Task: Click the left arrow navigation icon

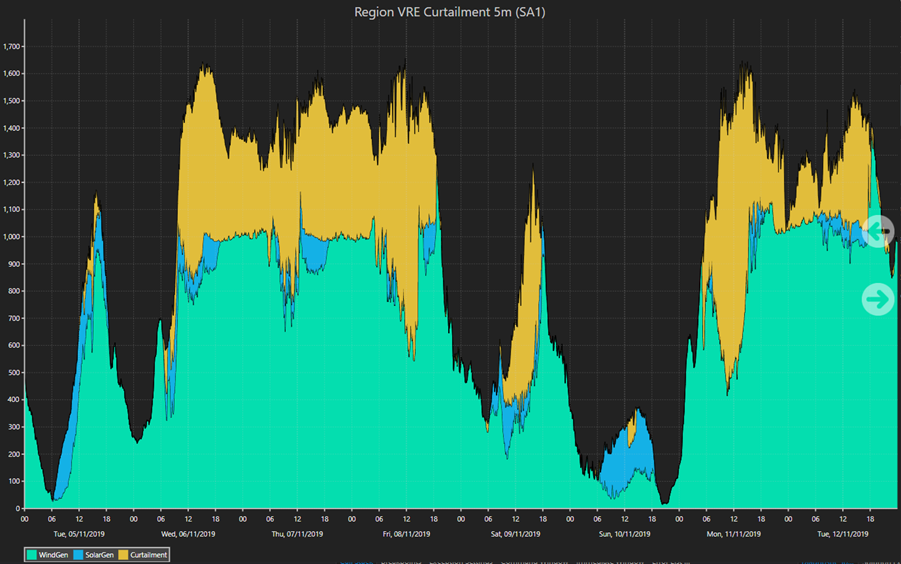Action: click(x=878, y=232)
